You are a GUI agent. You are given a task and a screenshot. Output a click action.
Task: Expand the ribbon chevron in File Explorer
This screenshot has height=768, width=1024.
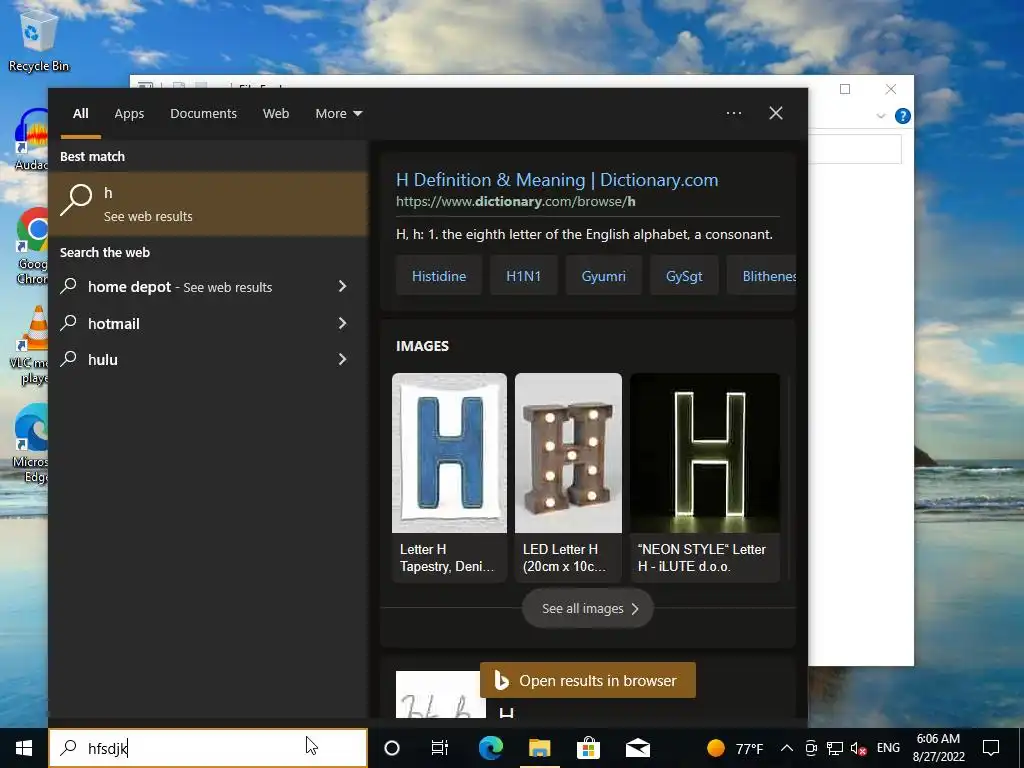(x=880, y=116)
